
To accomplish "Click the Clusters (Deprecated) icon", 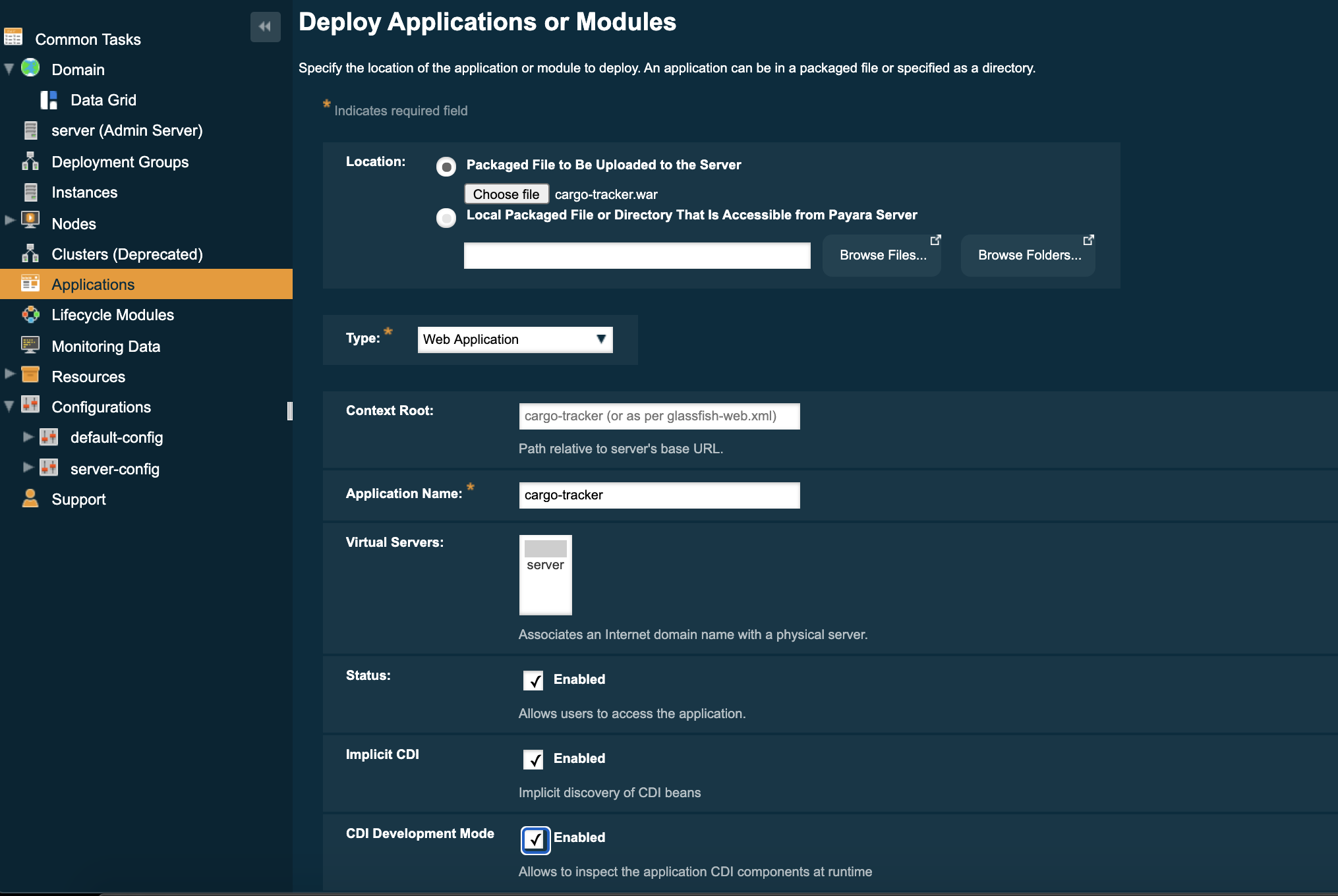I will pos(29,253).
